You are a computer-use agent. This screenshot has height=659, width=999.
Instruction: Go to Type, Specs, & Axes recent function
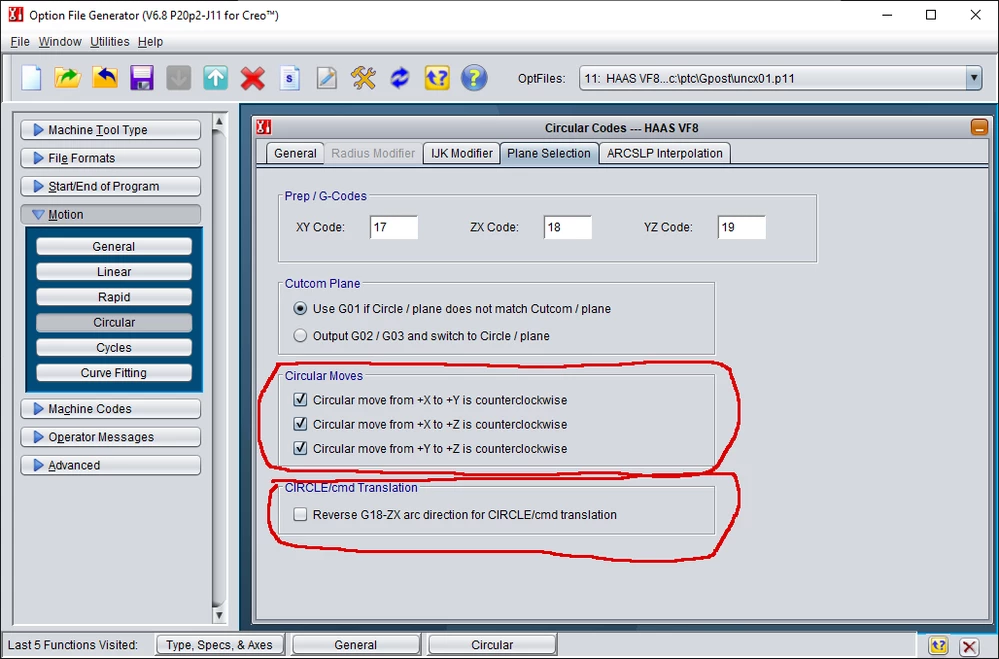tap(220, 645)
